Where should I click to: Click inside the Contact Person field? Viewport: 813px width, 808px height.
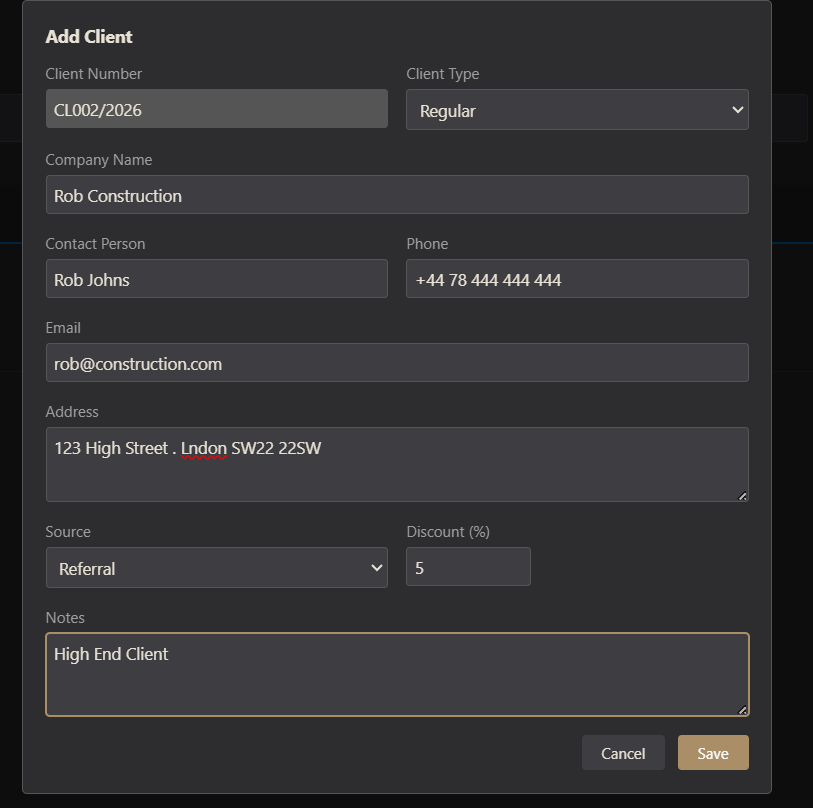[x=216, y=279]
